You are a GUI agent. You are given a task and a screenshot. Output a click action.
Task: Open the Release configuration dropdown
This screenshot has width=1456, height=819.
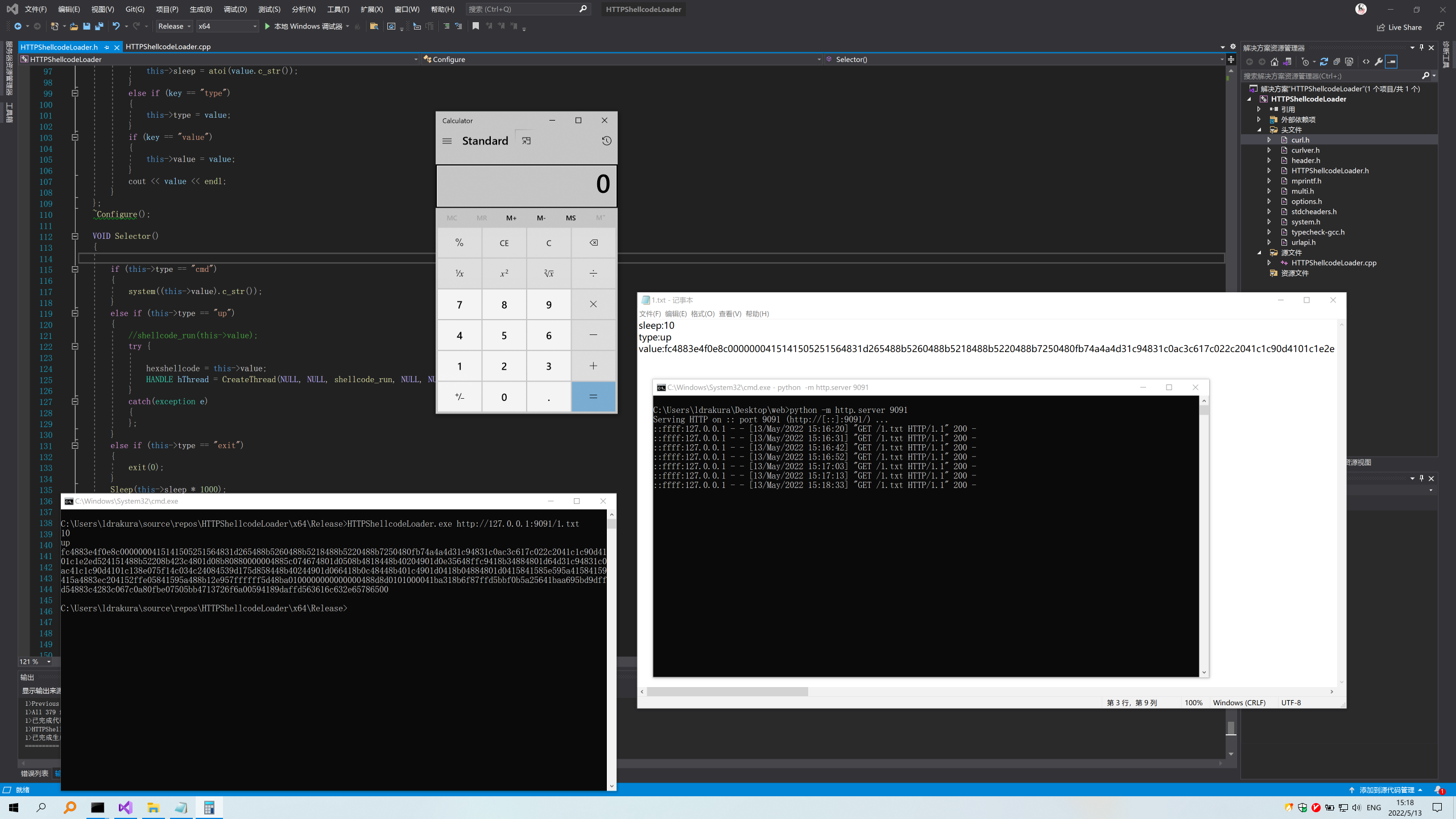174,26
